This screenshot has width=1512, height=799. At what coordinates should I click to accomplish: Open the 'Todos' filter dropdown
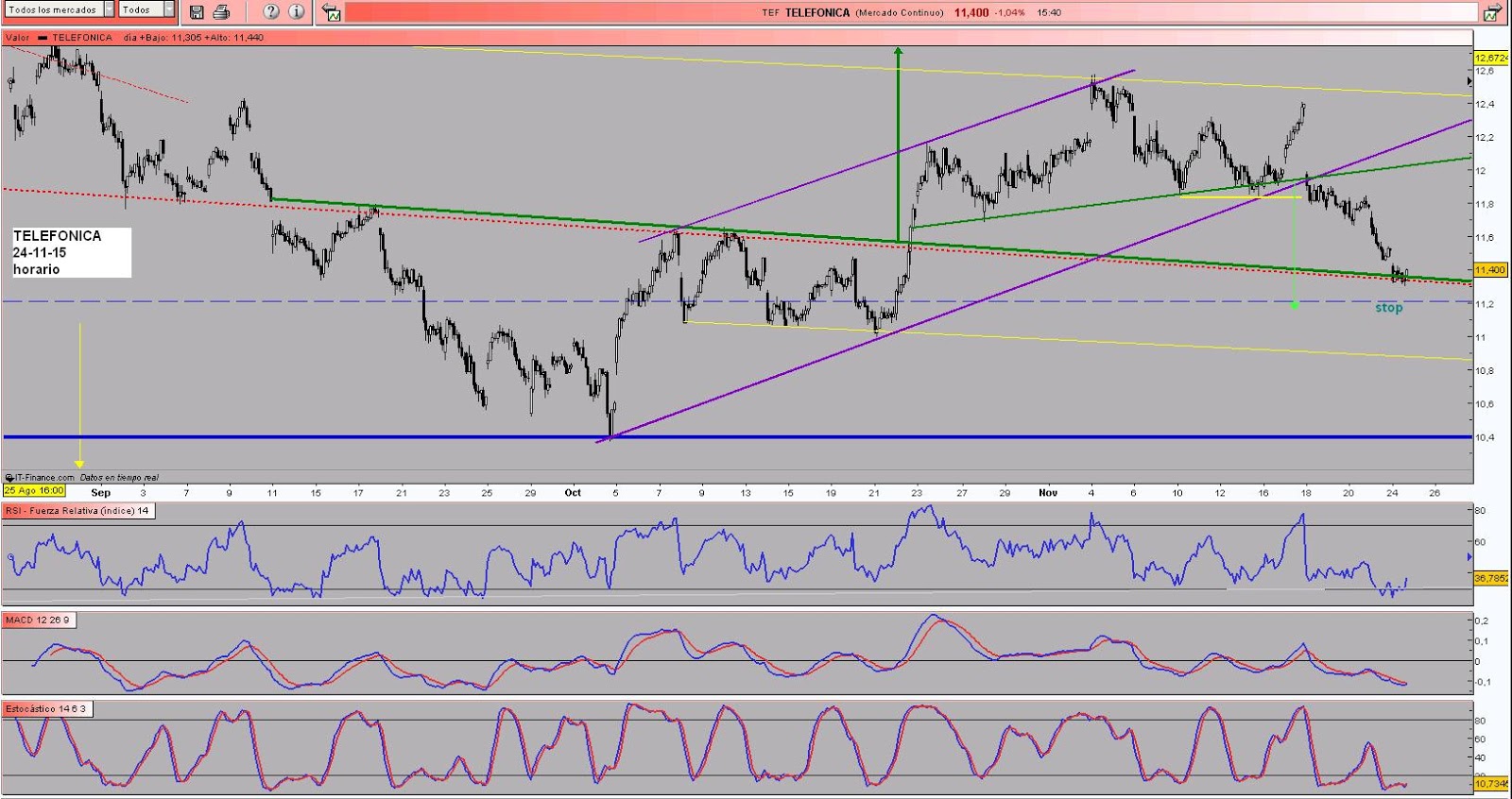point(146,9)
